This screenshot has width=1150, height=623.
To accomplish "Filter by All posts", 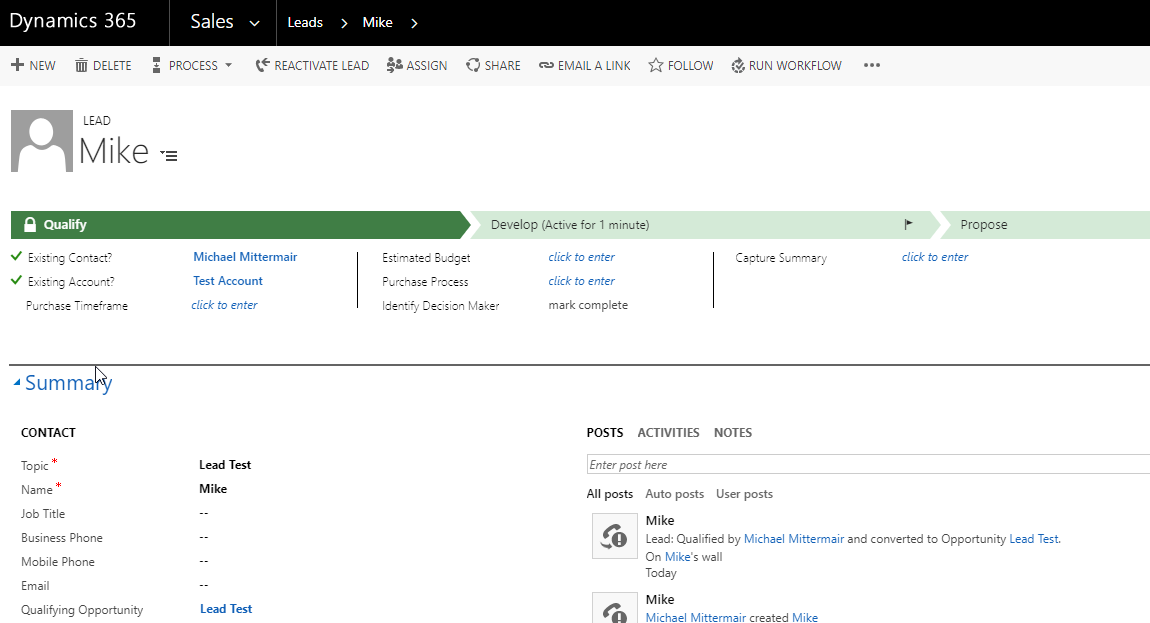I will pos(609,494).
